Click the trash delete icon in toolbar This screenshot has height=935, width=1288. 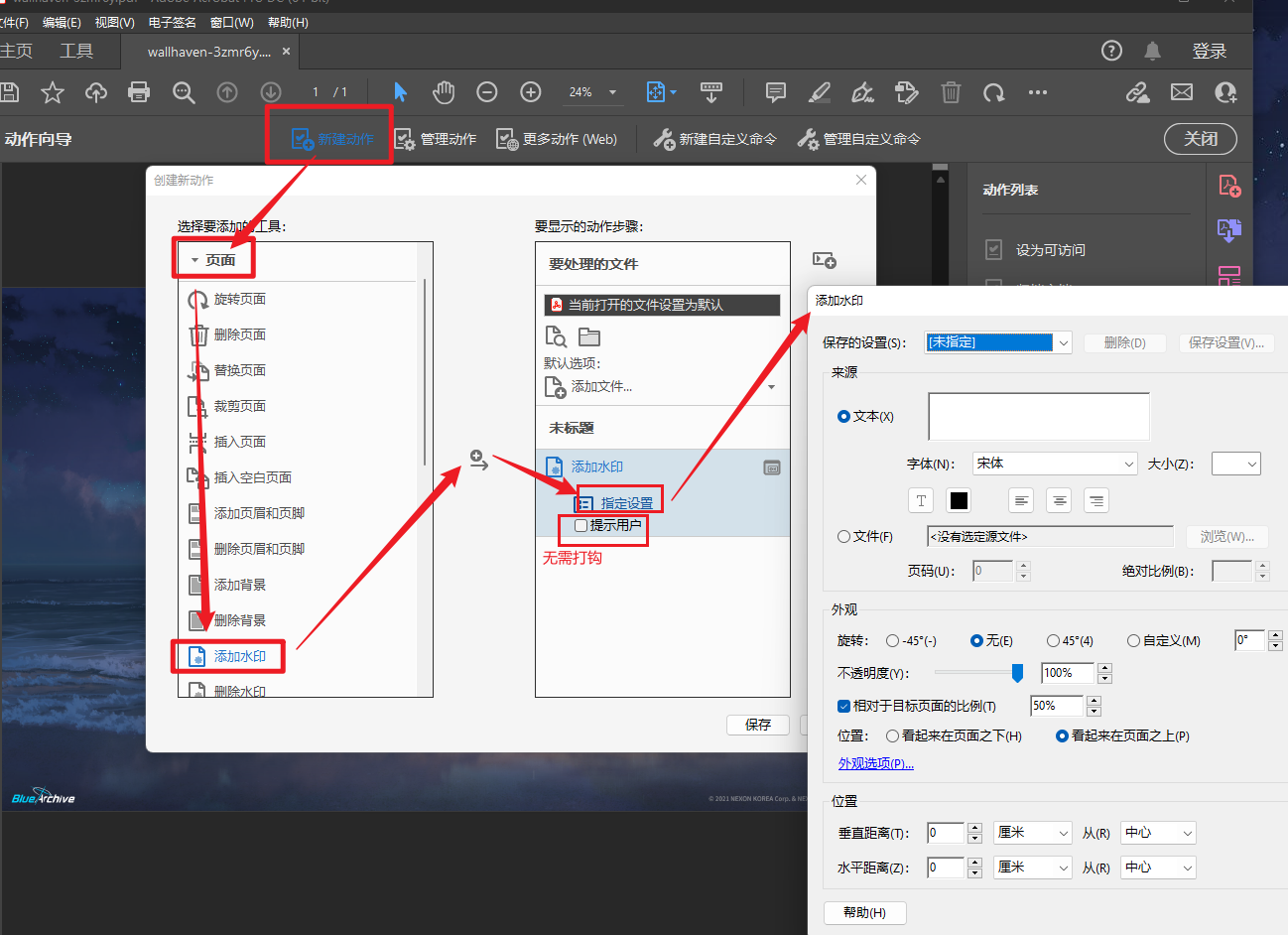click(951, 92)
